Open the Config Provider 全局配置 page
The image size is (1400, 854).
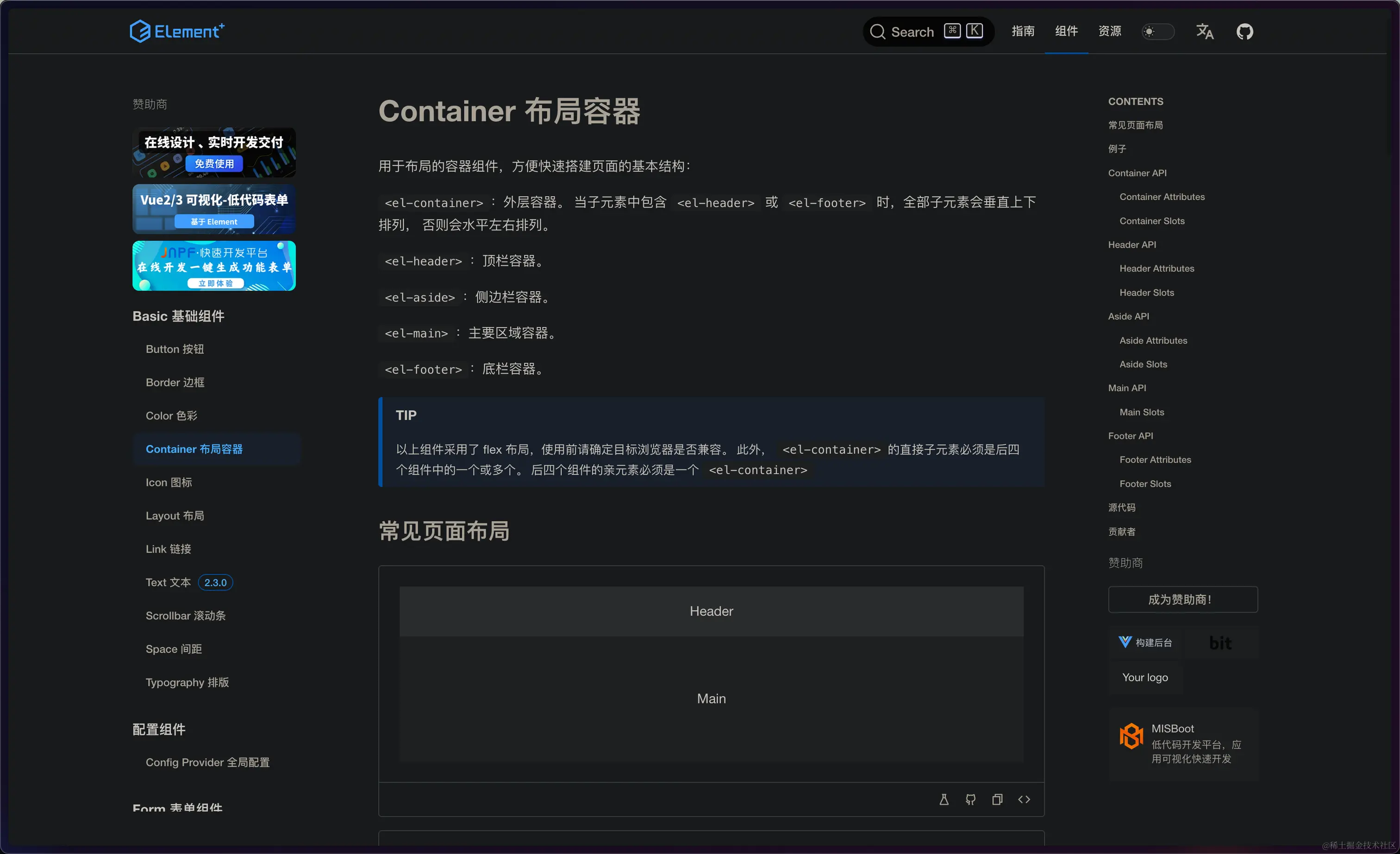coord(207,762)
